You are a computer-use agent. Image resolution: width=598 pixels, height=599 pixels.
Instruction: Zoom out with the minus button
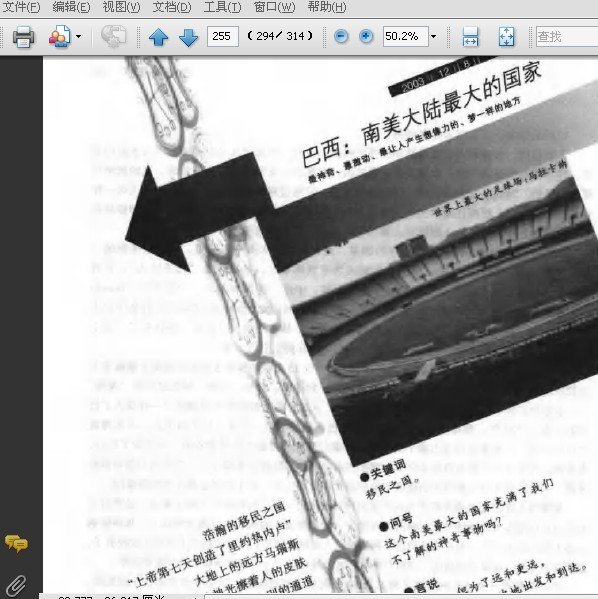tap(341, 37)
